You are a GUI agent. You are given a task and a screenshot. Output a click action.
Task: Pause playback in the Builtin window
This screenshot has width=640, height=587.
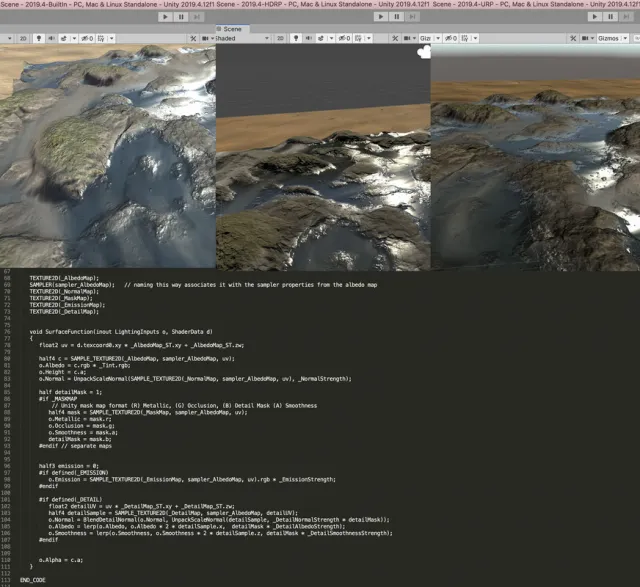(181, 17)
